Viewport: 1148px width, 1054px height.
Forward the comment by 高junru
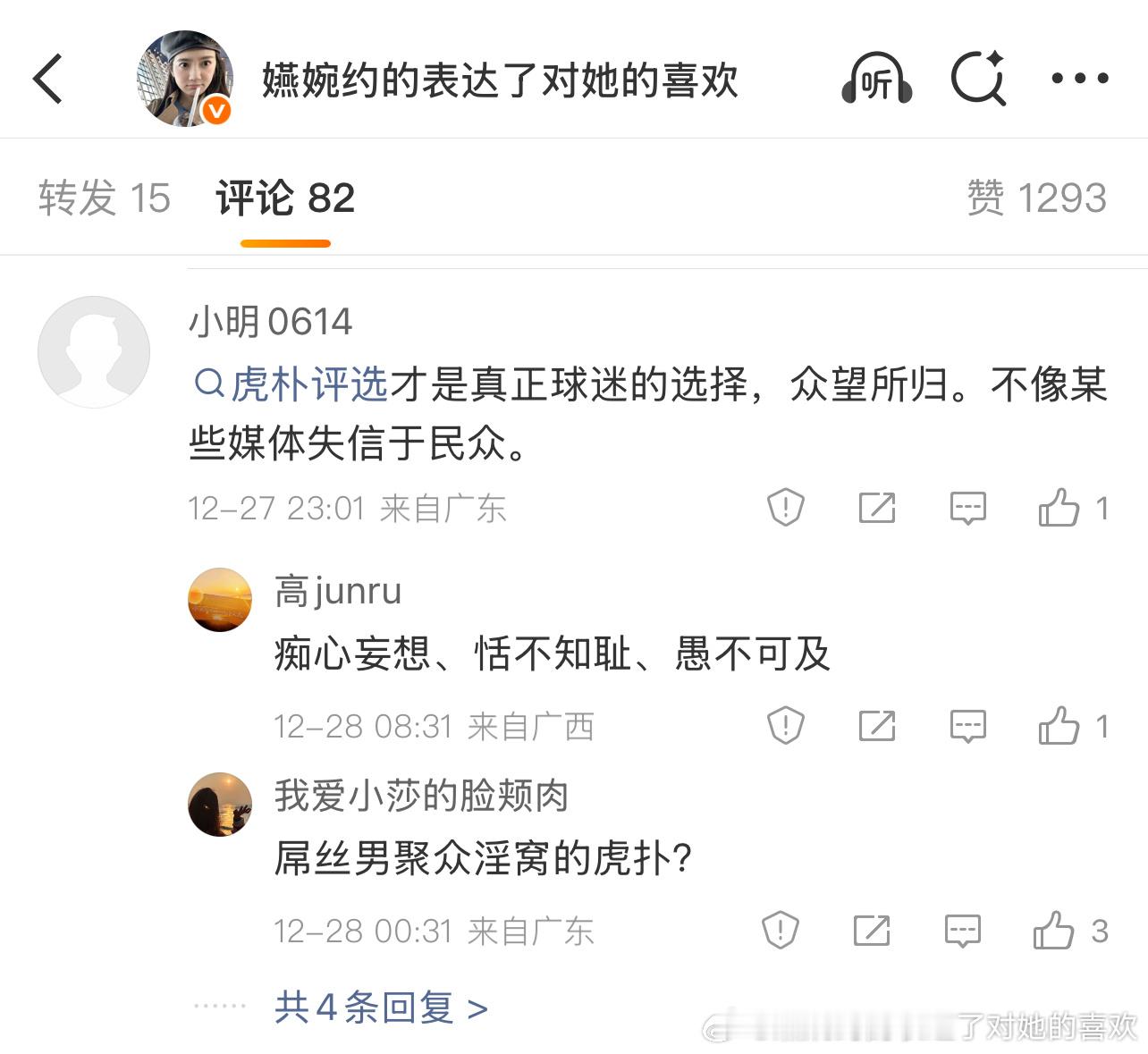(875, 726)
